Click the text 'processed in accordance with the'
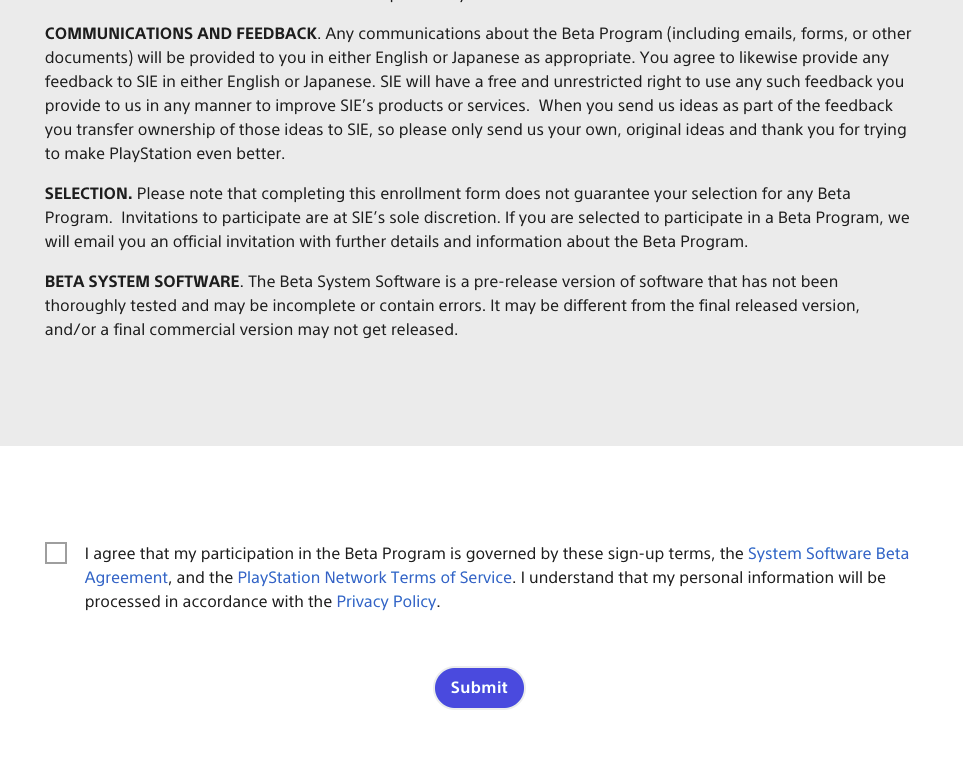This screenshot has height=757, width=963. pos(208,601)
